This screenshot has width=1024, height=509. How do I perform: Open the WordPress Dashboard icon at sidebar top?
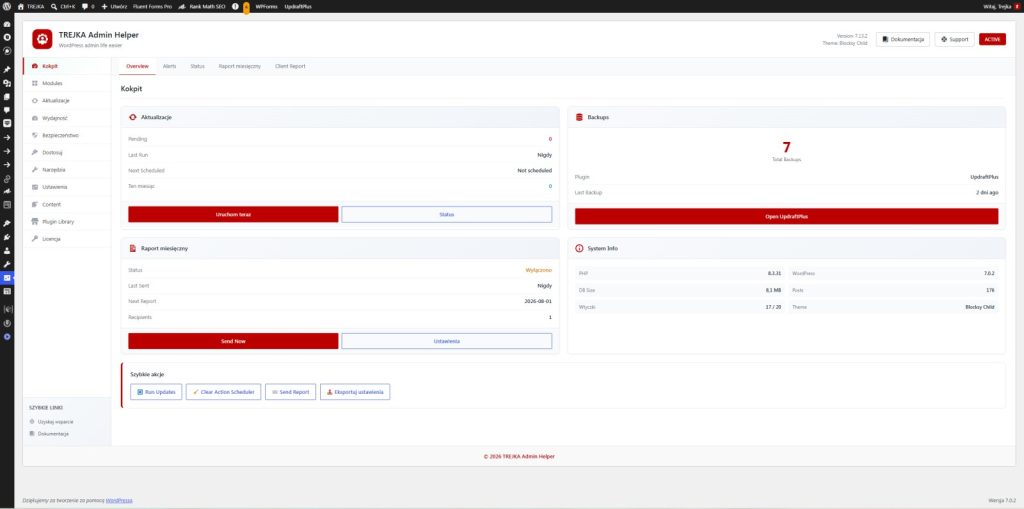pos(7,24)
